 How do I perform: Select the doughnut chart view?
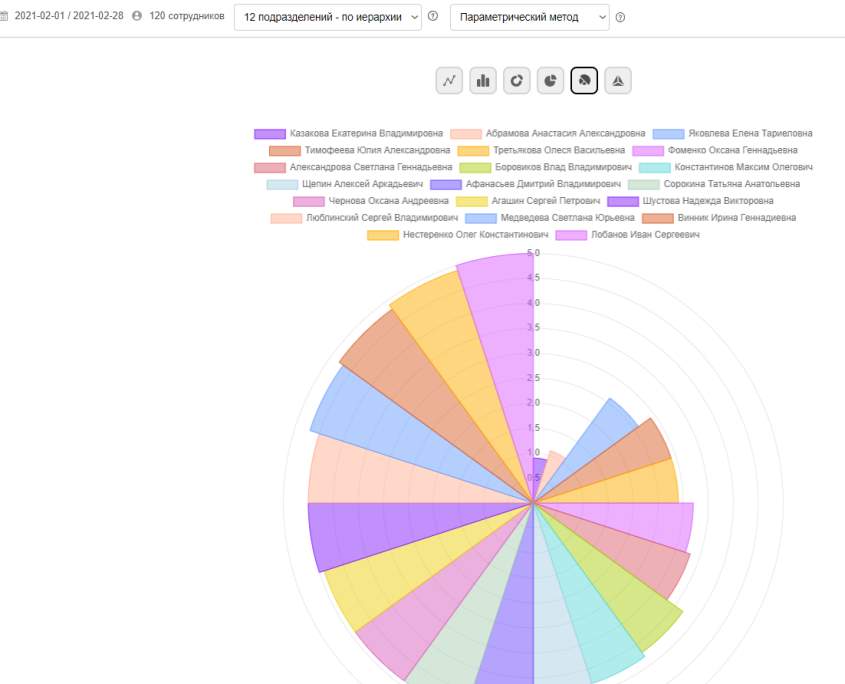[517, 81]
